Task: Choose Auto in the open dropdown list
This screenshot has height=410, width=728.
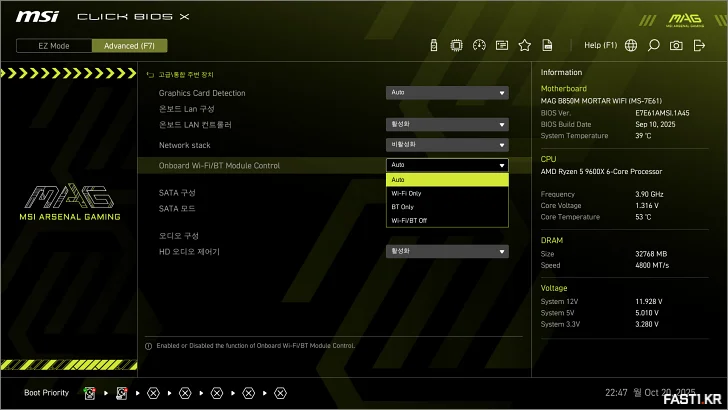Action: pos(447,180)
